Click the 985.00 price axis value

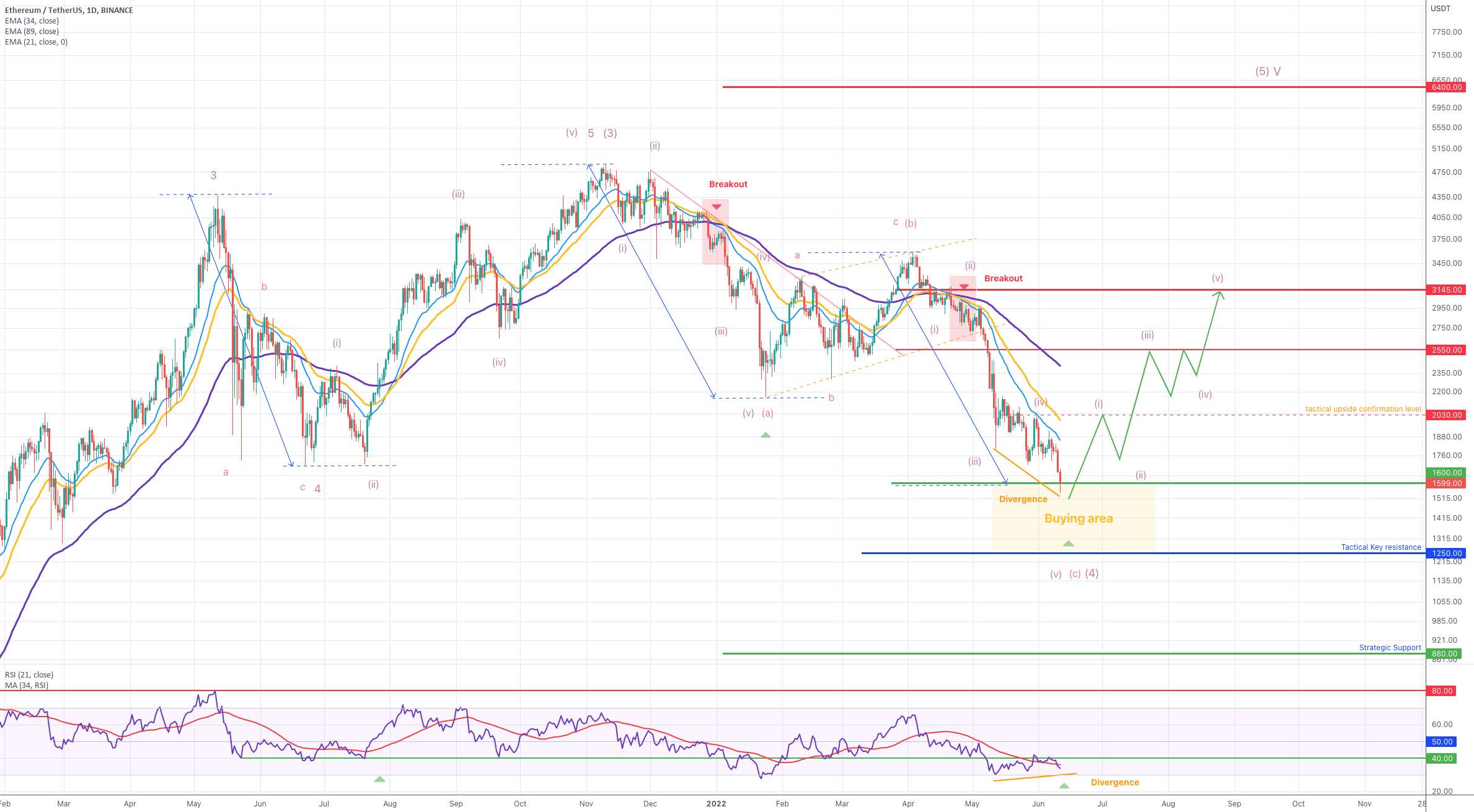click(x=1444, y=620)
